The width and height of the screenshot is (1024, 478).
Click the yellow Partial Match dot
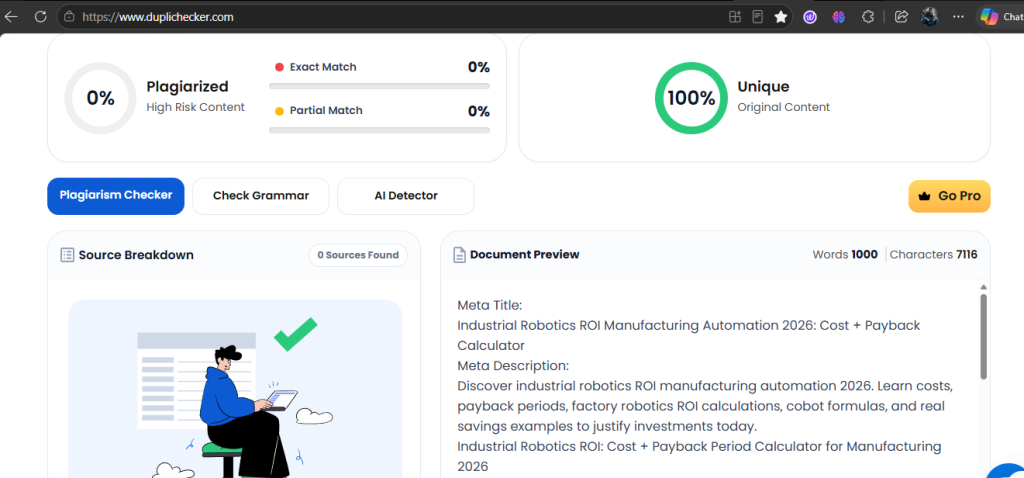click(280, 111)
